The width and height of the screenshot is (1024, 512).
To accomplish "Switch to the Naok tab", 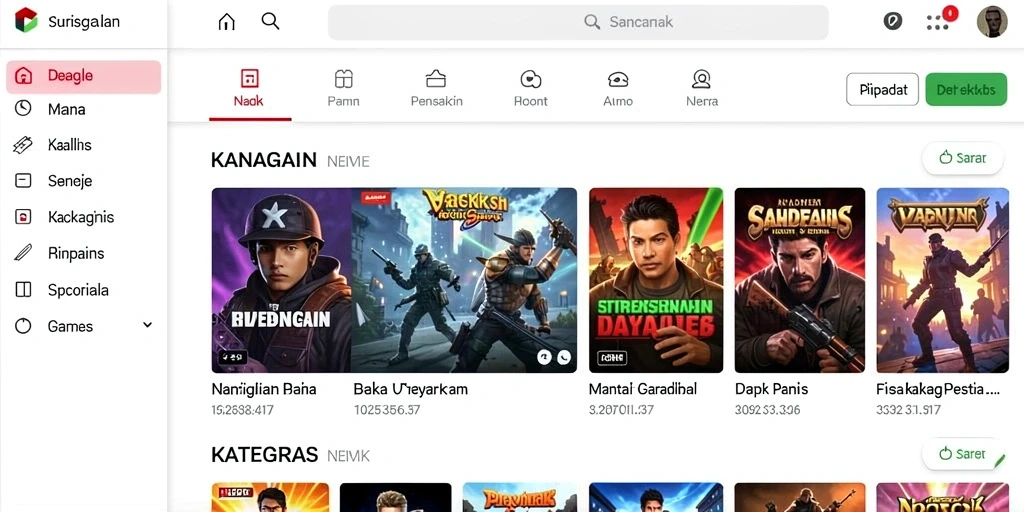I will click(x=249, y=88).
